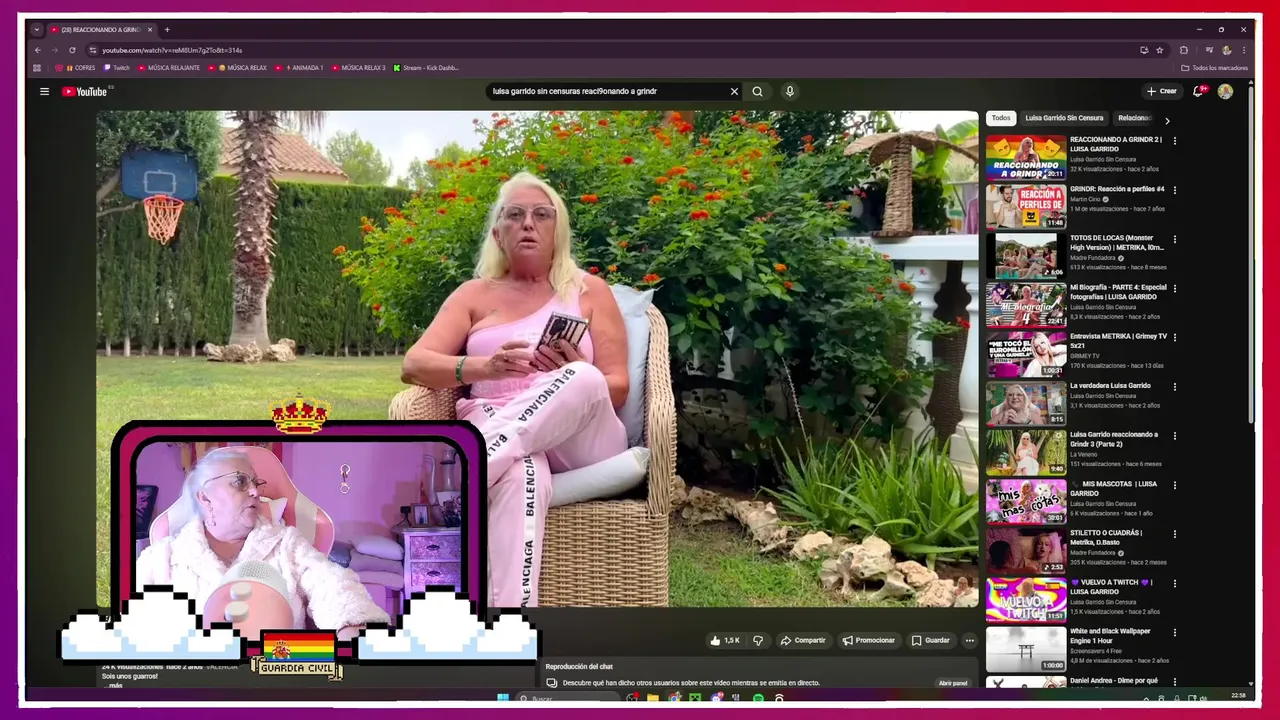Open options for Mi Biografía PARTE 4 video
This screenshot has width=1280, height=720.
click(x=1175, y=288)
